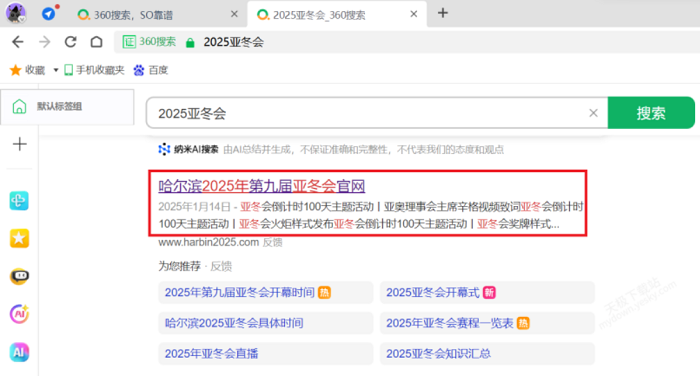Close the 360搜索，SO靠谱 tab
The image size is (700, 376).
pos(234,14)
